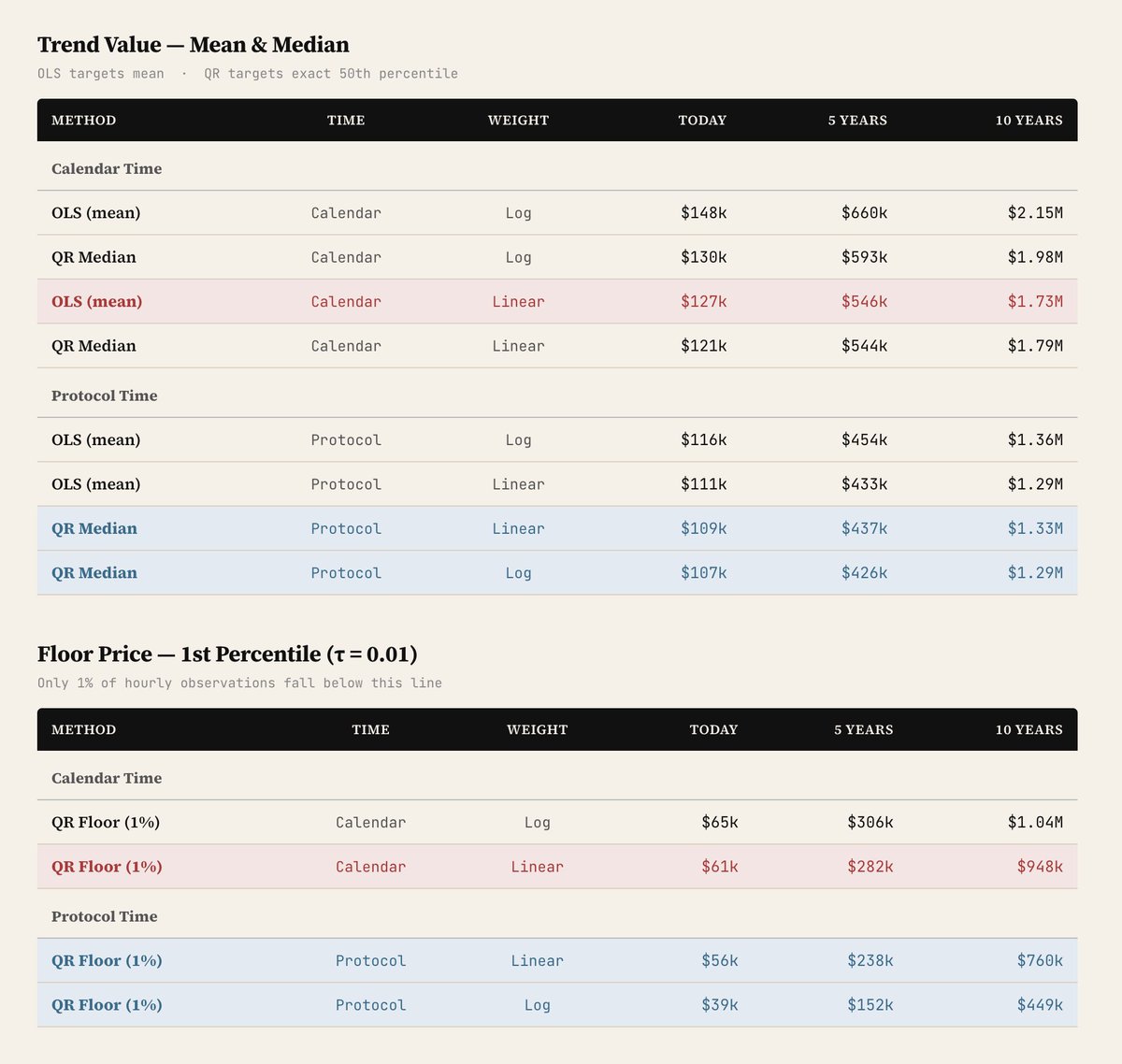Select the $306k five-year floor cell
Screen dimensions: 1122x1064
[x=870, y=823]
